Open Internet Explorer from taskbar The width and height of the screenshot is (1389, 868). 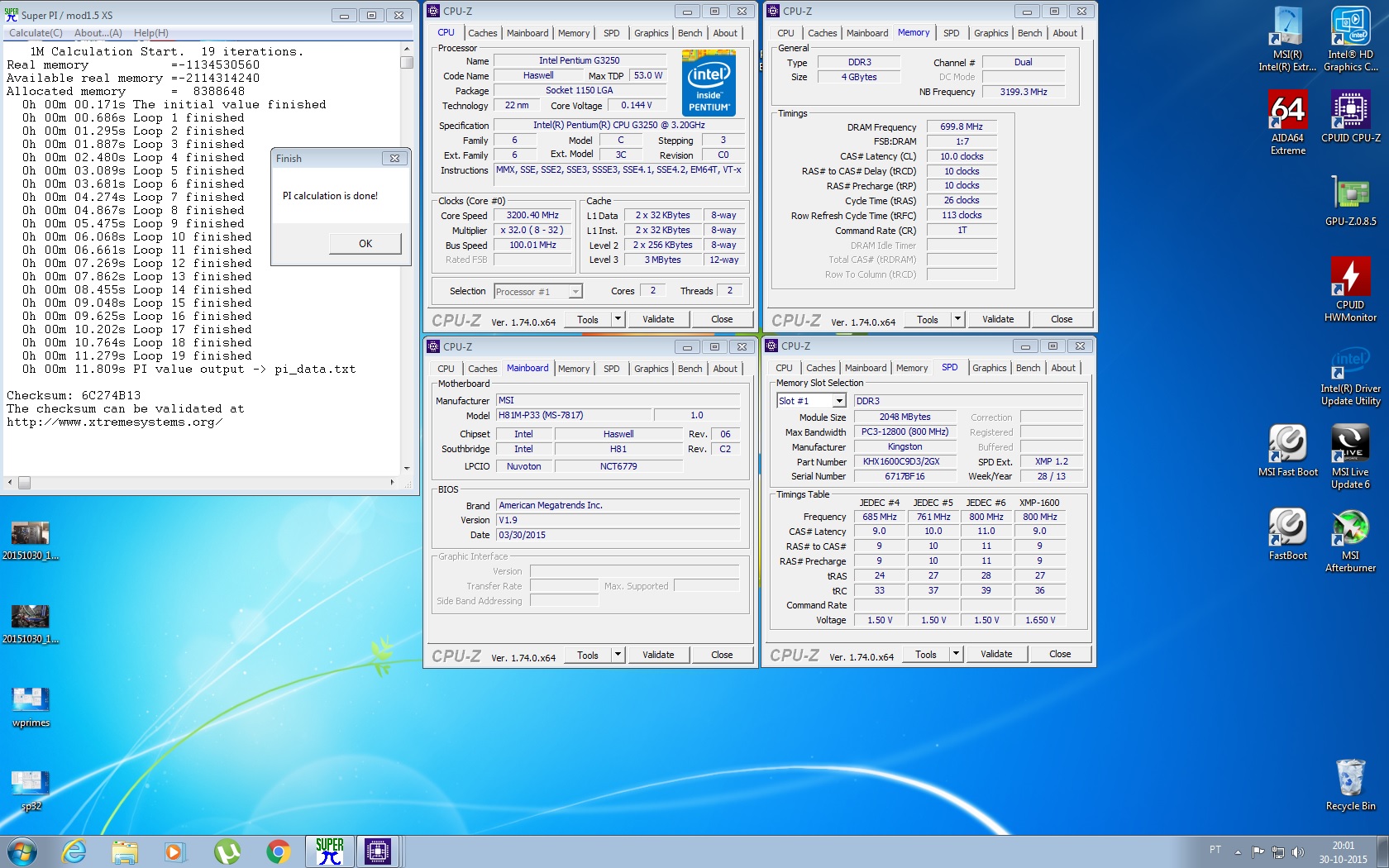coord(74,851)
